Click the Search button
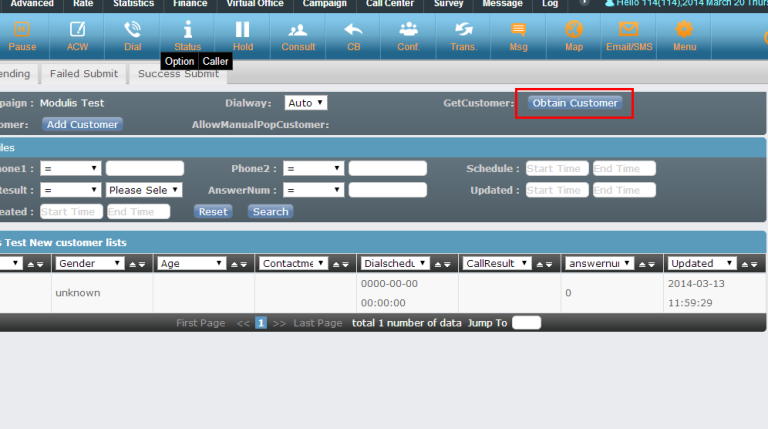This screenshot has width=768, height=429. [270, 212]
